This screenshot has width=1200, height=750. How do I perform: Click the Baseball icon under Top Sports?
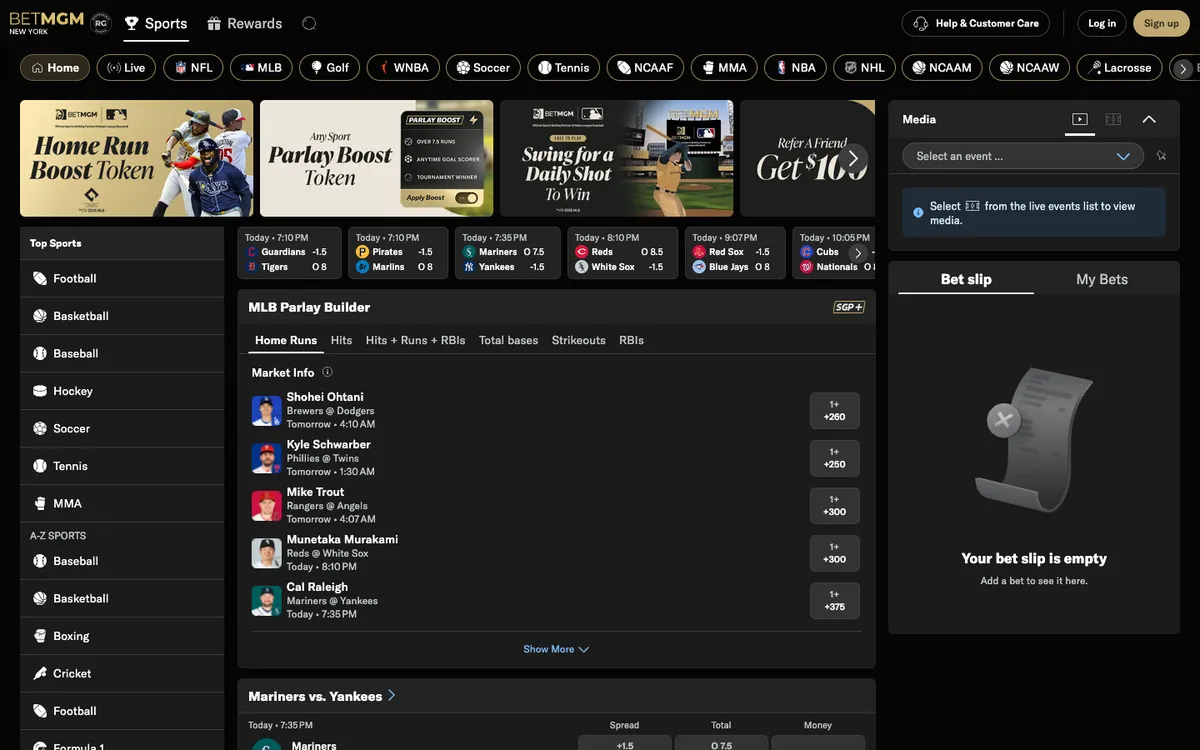40,354
